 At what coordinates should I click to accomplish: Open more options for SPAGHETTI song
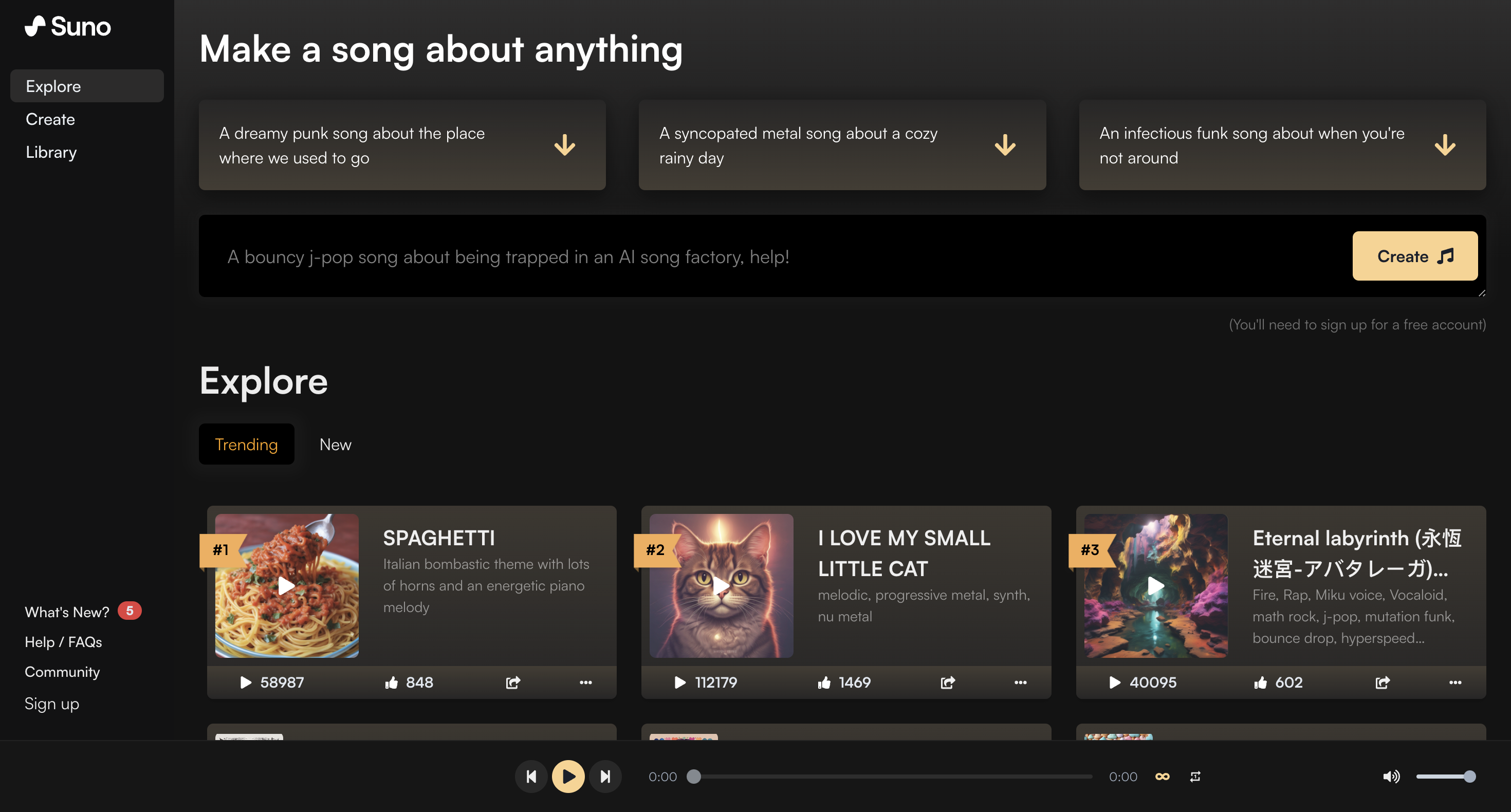[x=585, y=682]
